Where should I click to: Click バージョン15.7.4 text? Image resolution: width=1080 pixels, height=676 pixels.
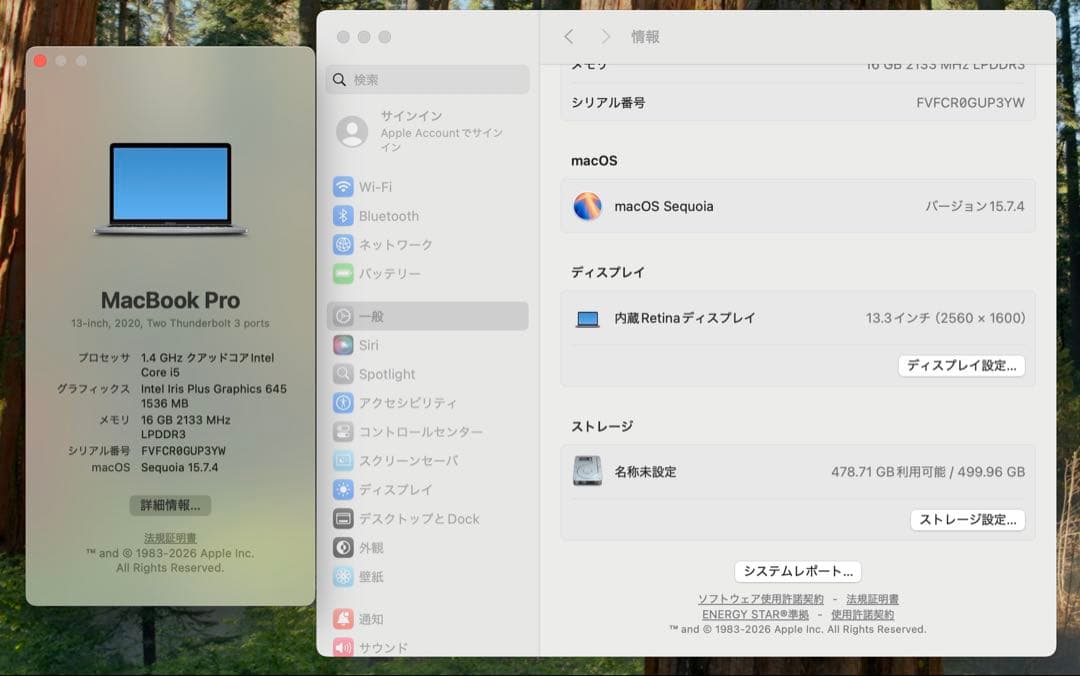click(x=975, y=206)
